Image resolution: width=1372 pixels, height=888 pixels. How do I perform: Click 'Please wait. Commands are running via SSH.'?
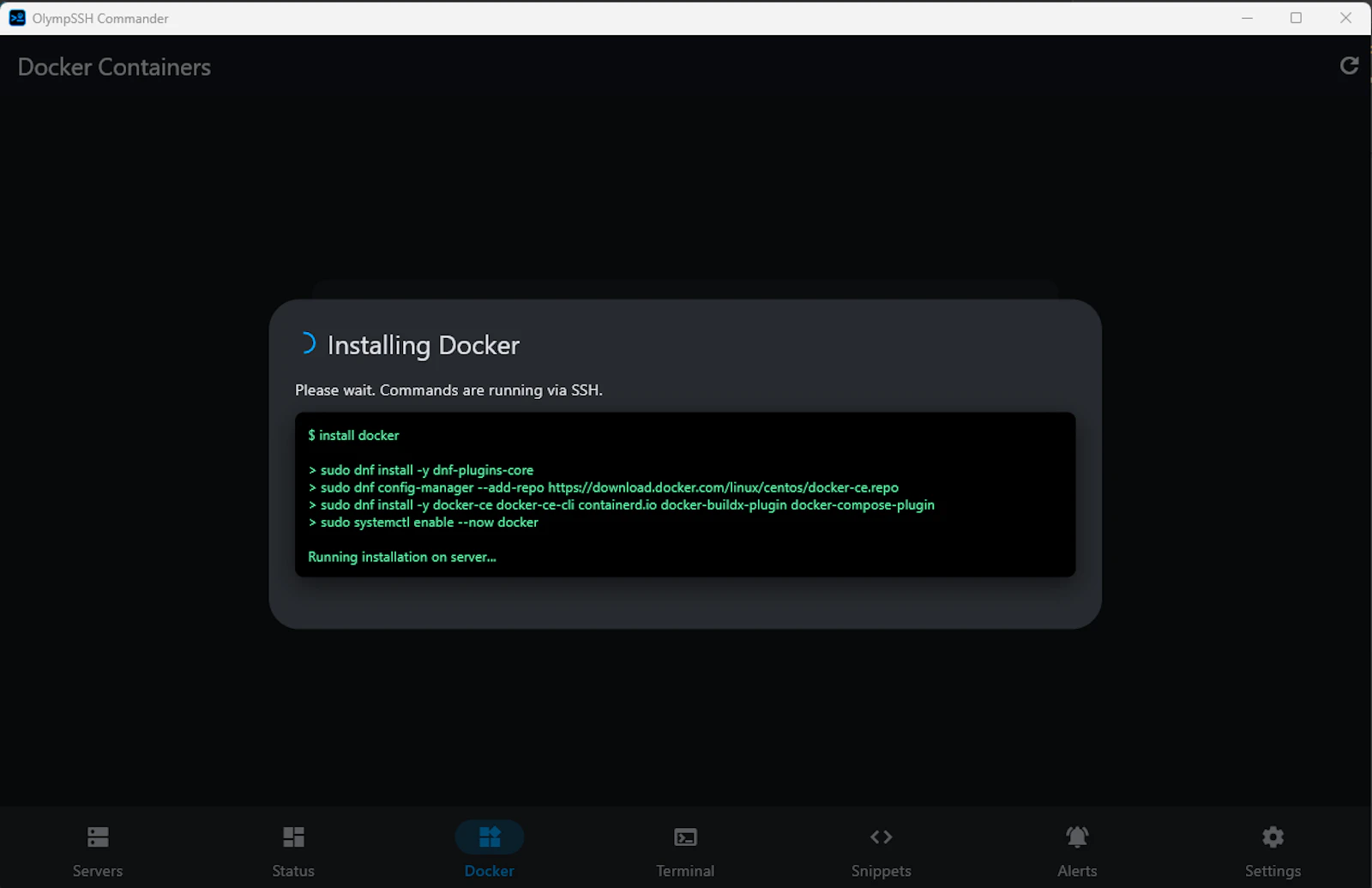[x=448, y=390]
